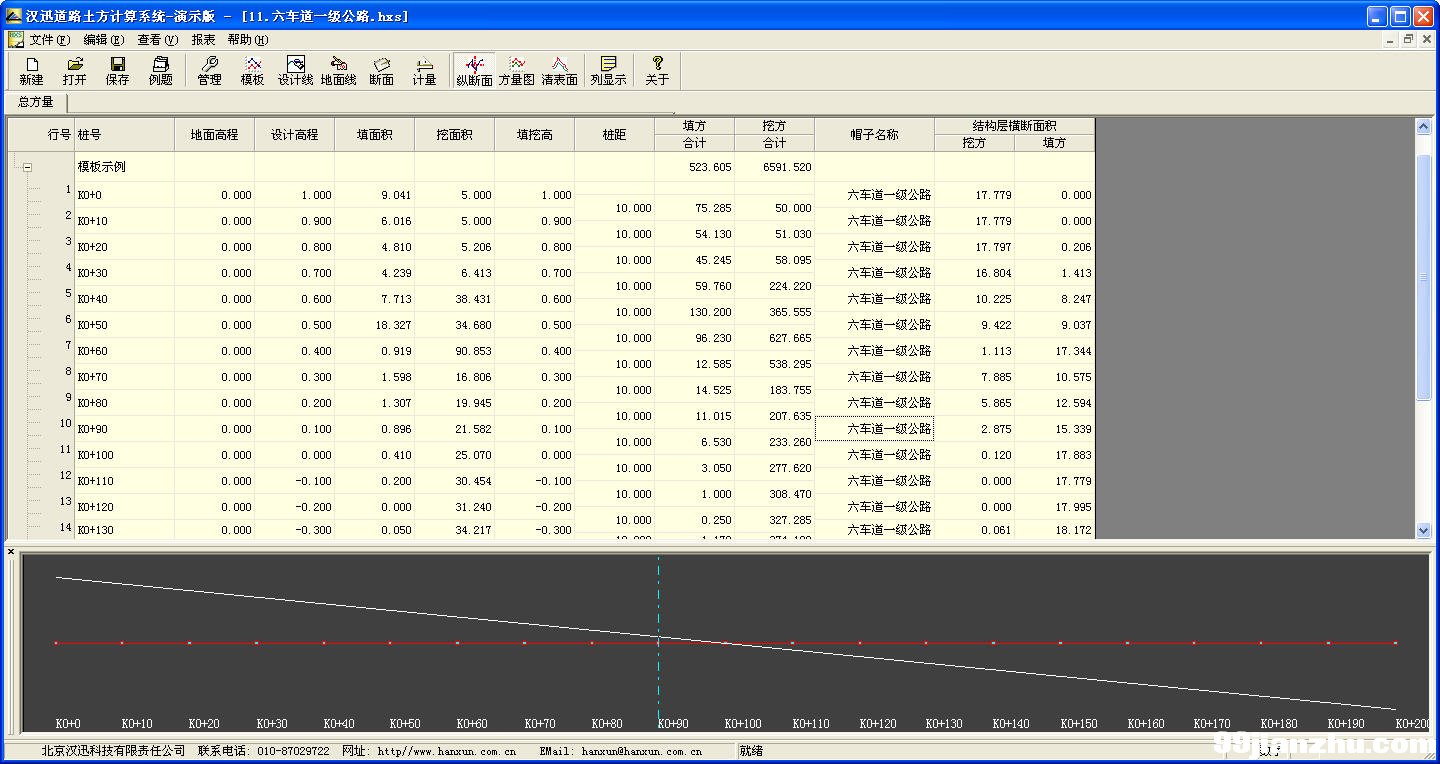Collapse the 模板示例 tree node
Screen dimensions: 1440x764
tap(28, 168)
